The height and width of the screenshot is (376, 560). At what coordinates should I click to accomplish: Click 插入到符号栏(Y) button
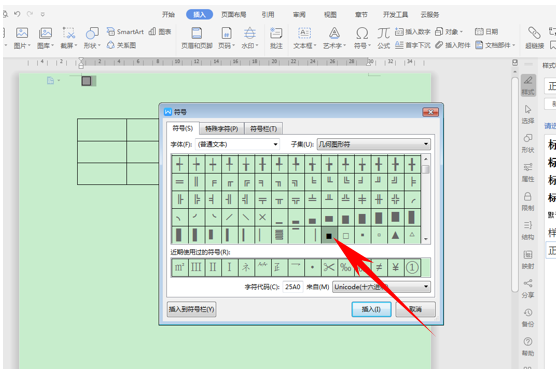point(191,309)
